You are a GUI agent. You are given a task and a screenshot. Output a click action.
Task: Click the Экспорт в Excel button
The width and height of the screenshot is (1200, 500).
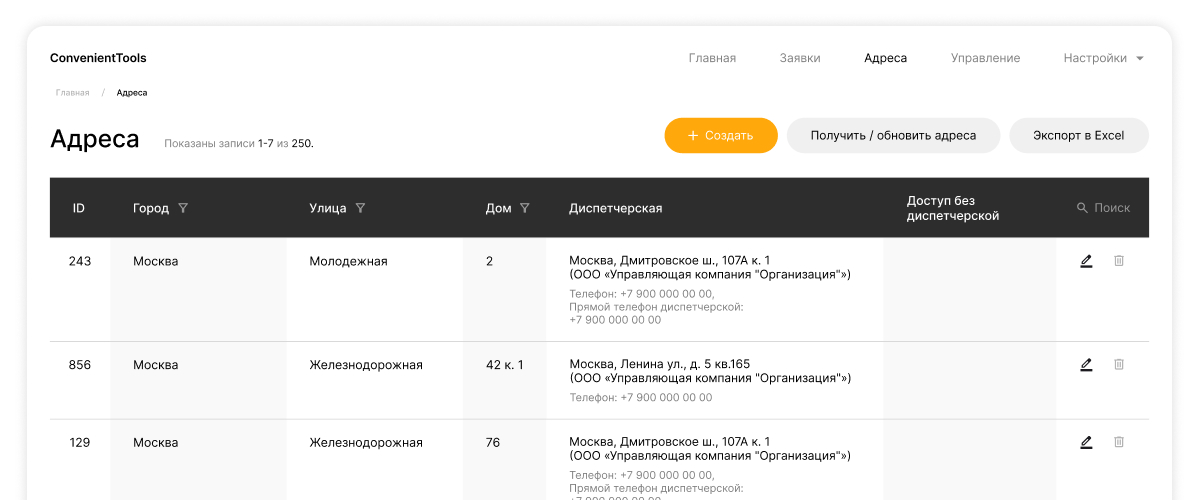(1078, 135)
